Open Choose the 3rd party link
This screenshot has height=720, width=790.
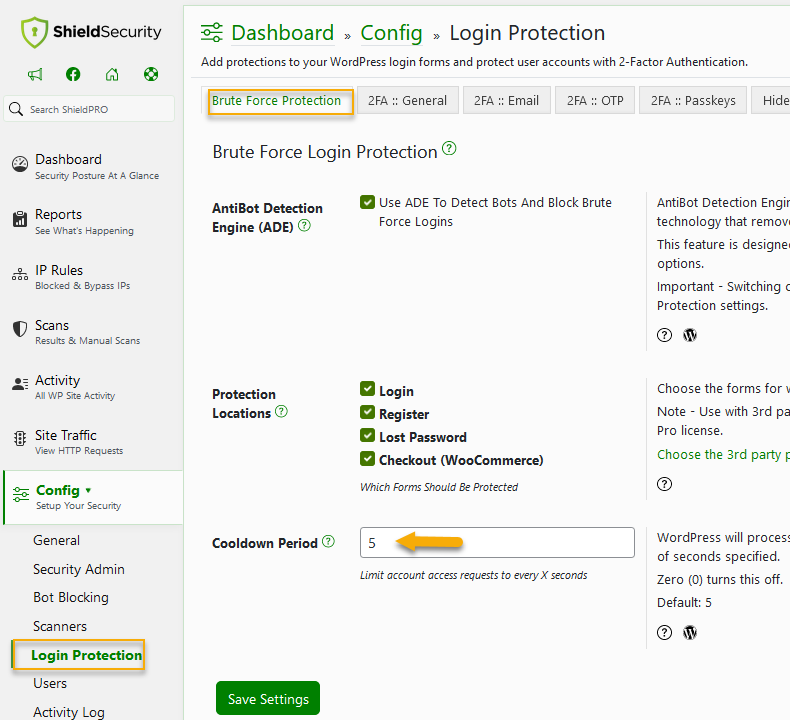click(723, 454)
